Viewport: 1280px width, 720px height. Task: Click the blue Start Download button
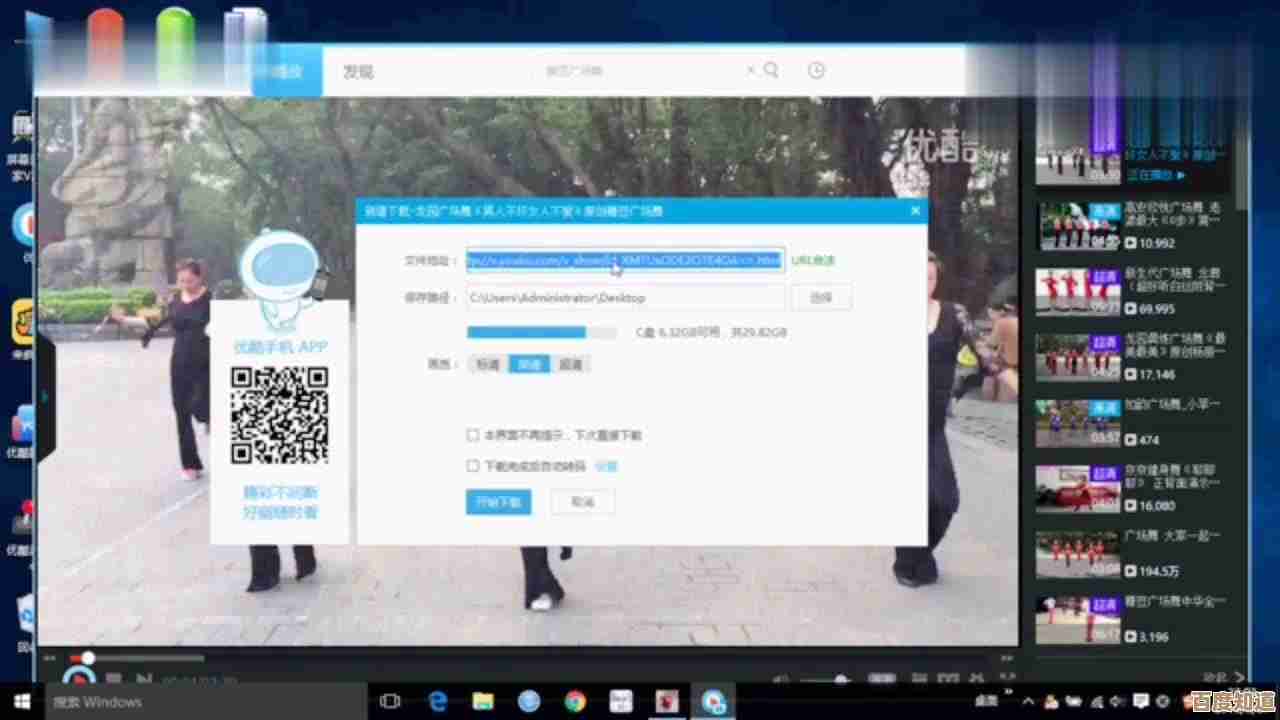(x=498, y=502)
